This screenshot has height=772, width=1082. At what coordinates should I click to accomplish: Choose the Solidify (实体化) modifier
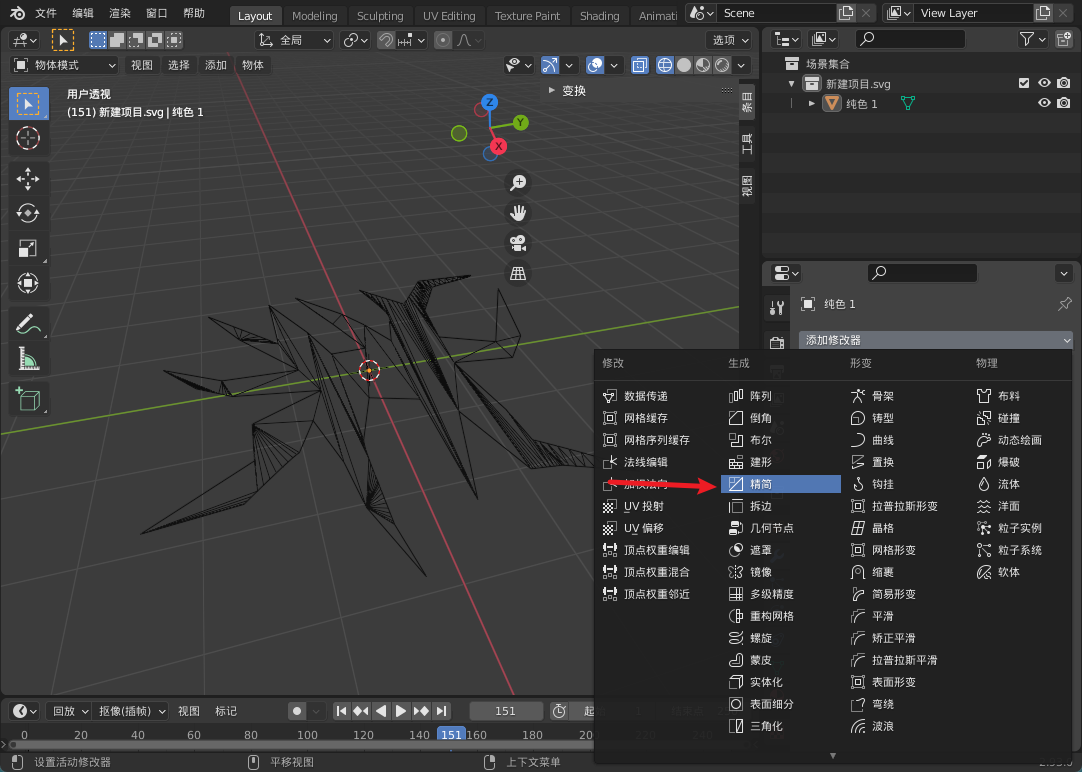[780, 682]
